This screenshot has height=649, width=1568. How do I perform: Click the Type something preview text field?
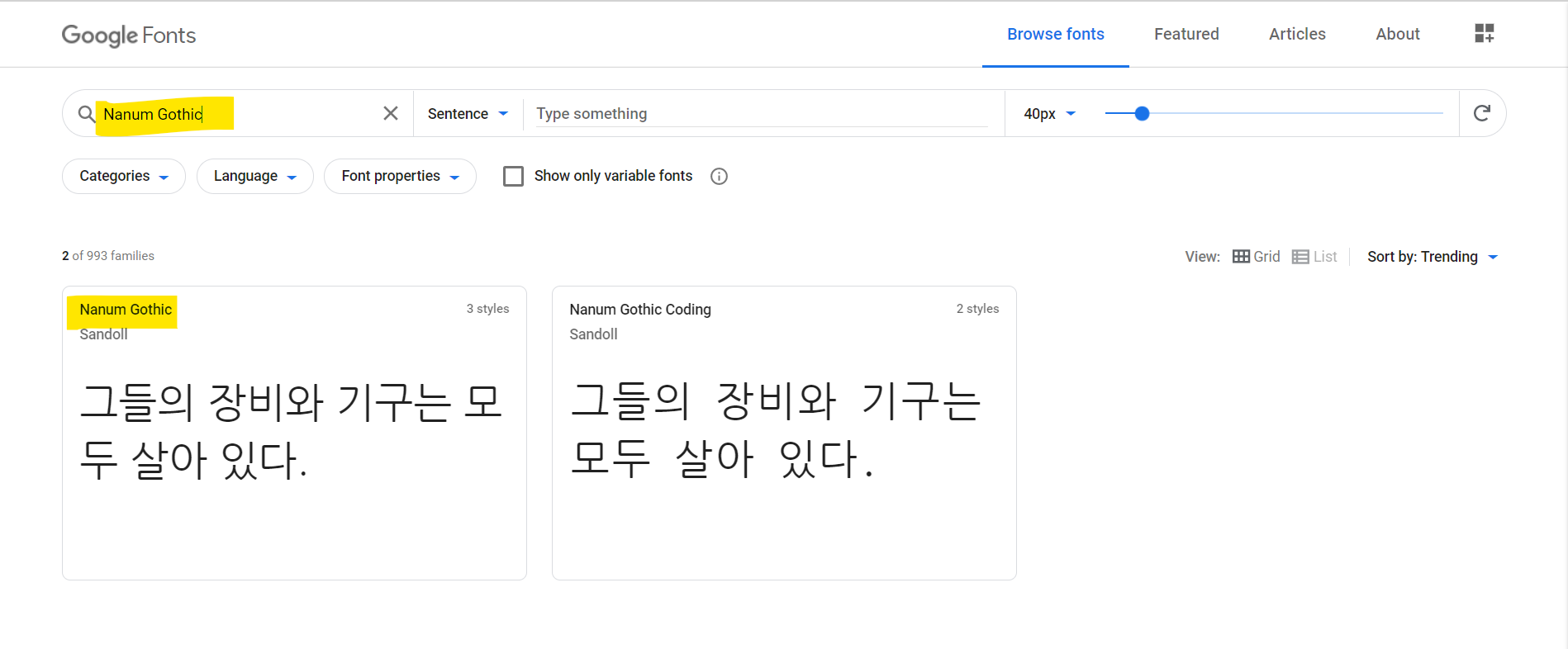tap(761, 114)
